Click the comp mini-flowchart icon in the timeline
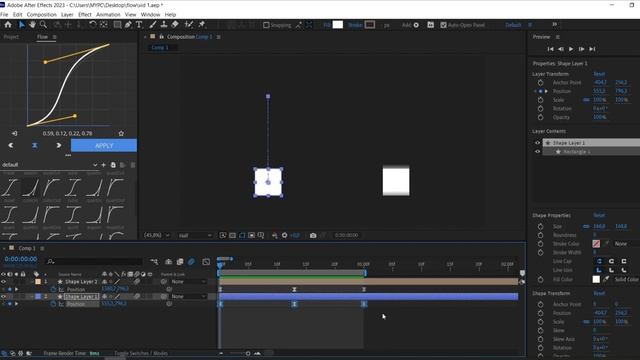The height and width of the screenshot is (360, 640). 154,262
